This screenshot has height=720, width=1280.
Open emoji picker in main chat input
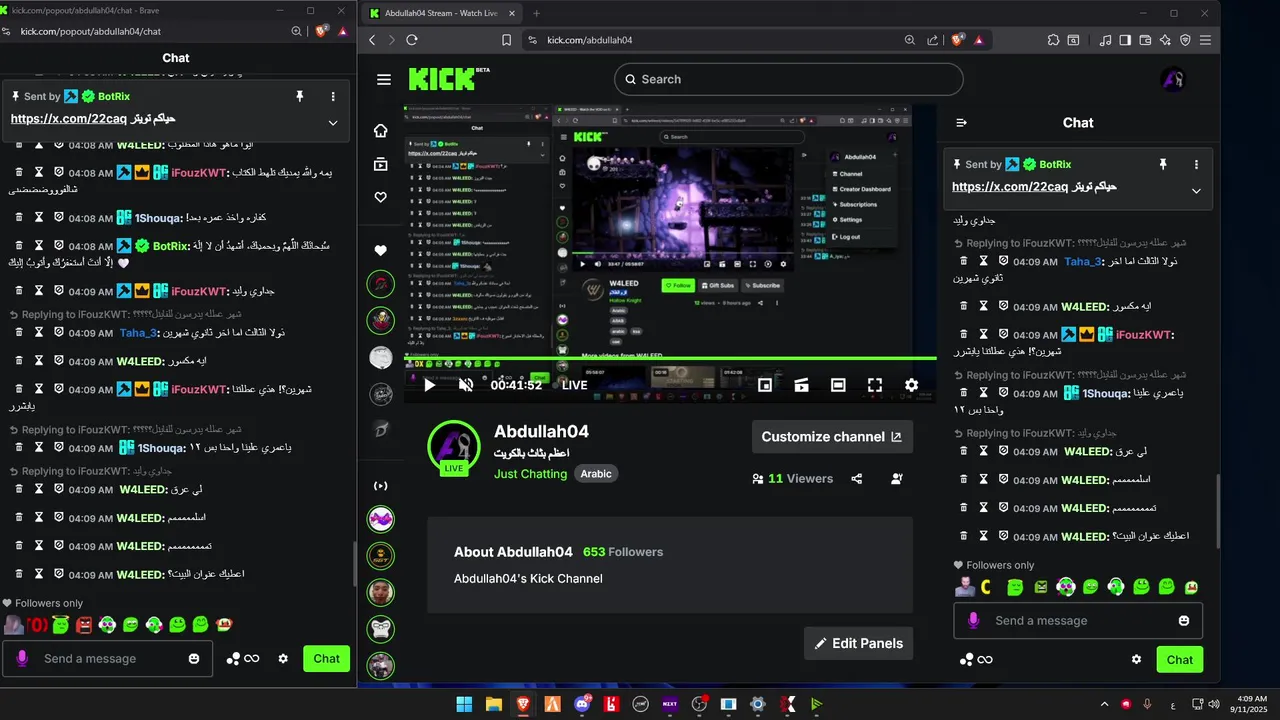pyautogui.click(x=1184, y=621)
